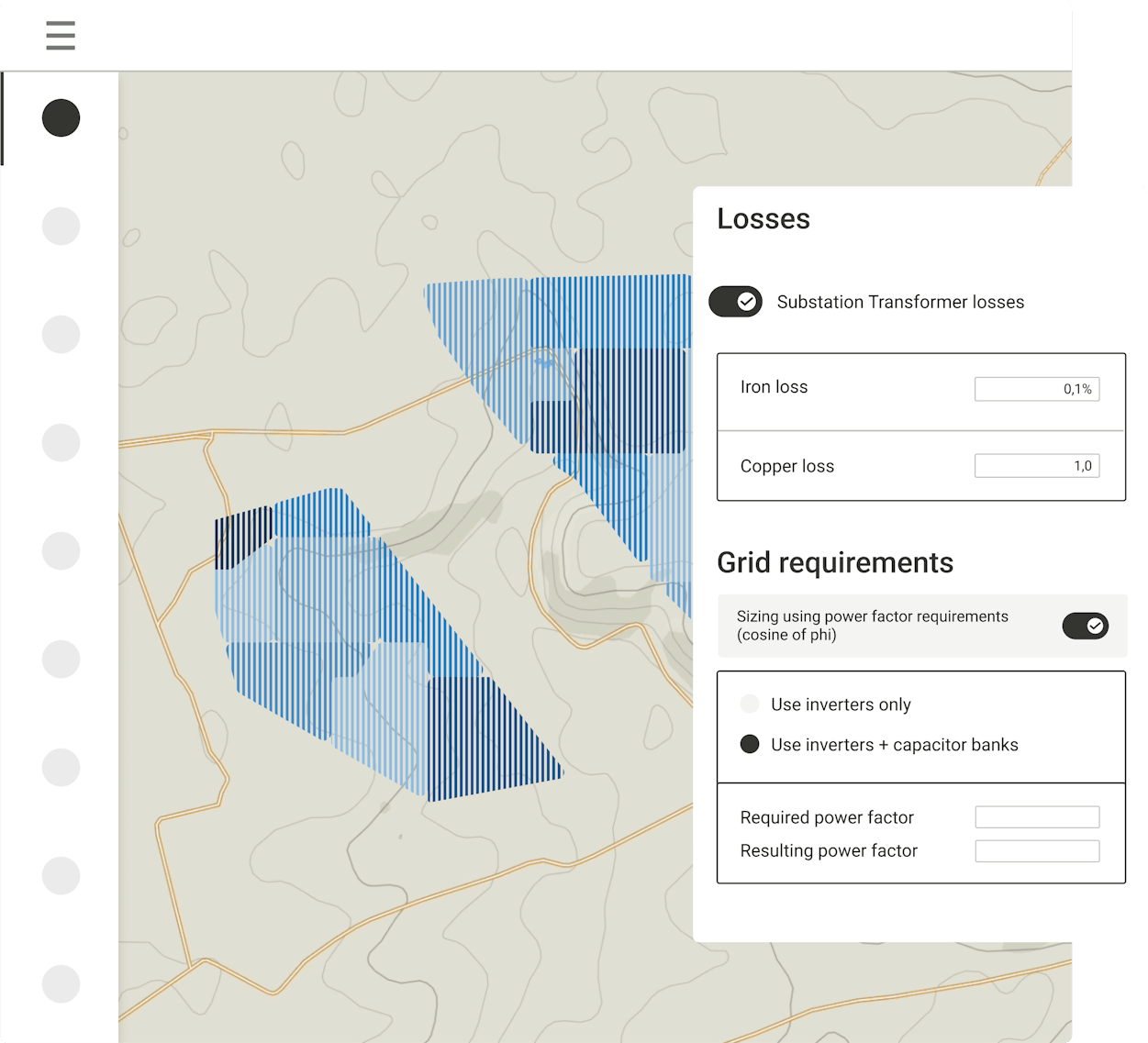1148x1043 pixels.
Task: Toggle sizing using power factor requirements
Action: tap(1085, 626)
